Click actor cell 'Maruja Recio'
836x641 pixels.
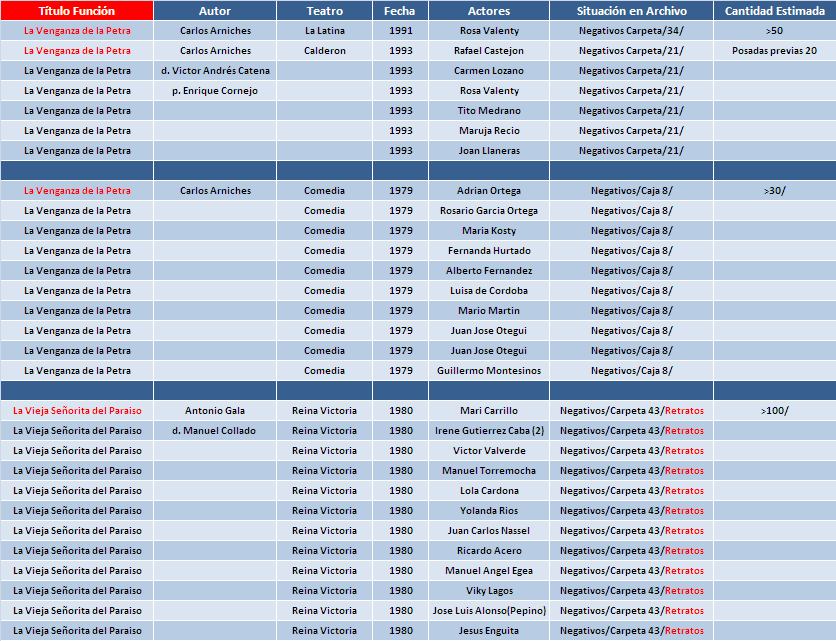pyautogui.click(x=489, y=131)
